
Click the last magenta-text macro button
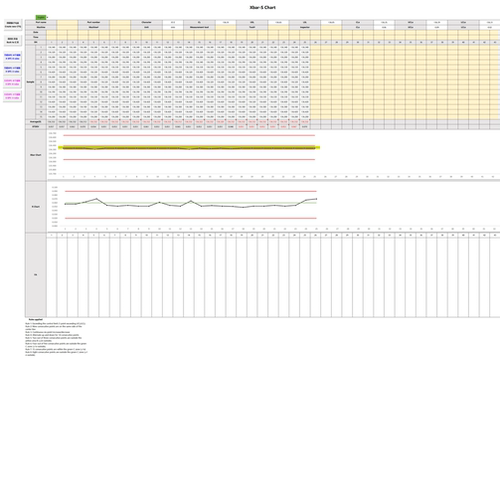coord(12,96)
